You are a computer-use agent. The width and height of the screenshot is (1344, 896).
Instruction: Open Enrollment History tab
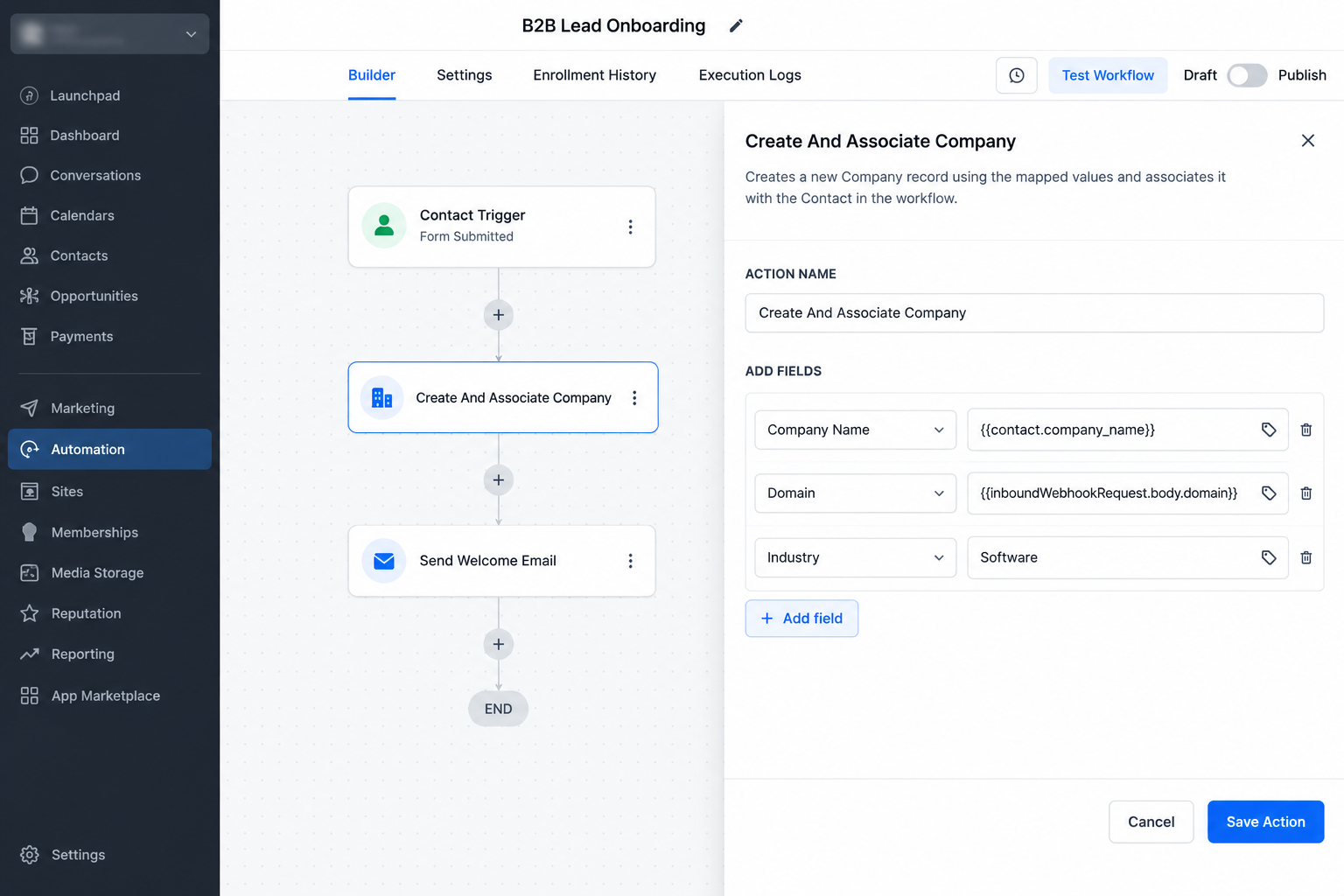tap(595, 75)
